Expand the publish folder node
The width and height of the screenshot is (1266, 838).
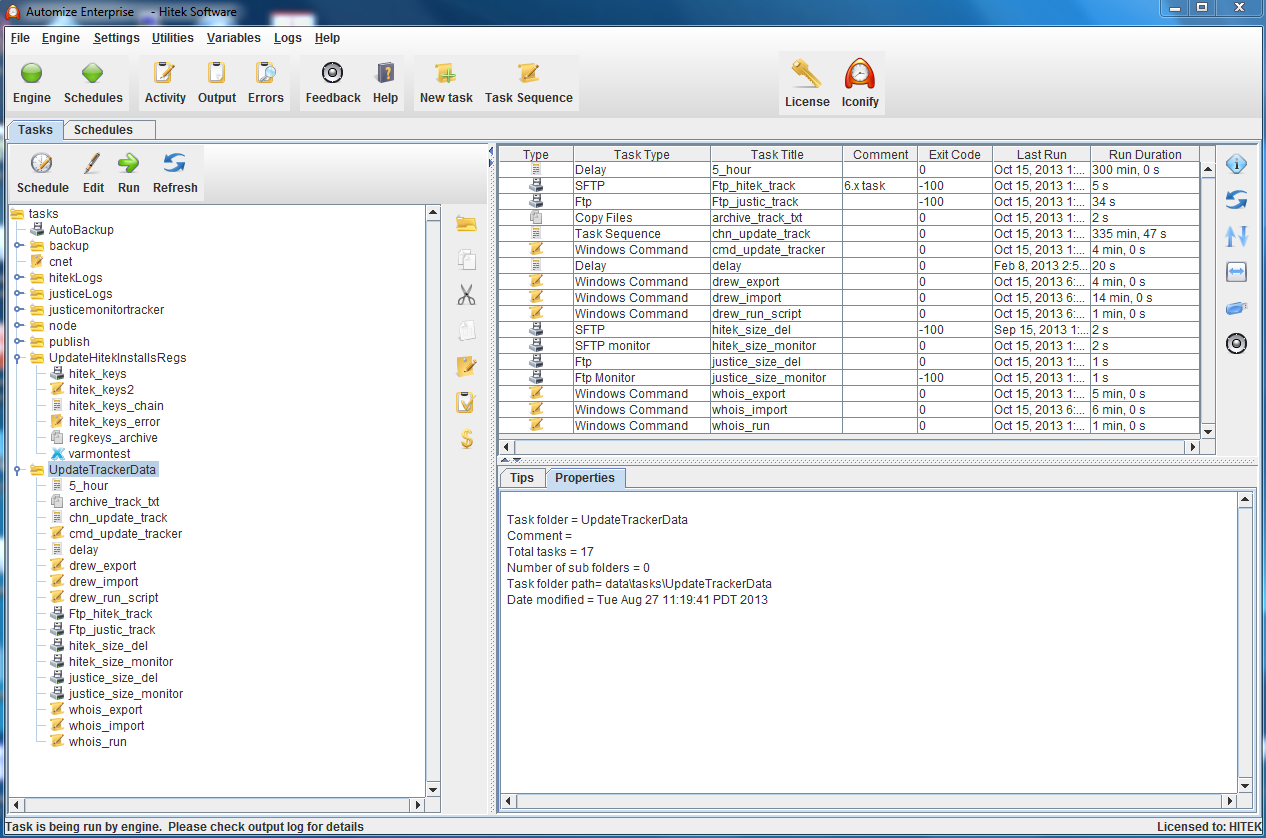pyautogui.click(x=18, y=342)
